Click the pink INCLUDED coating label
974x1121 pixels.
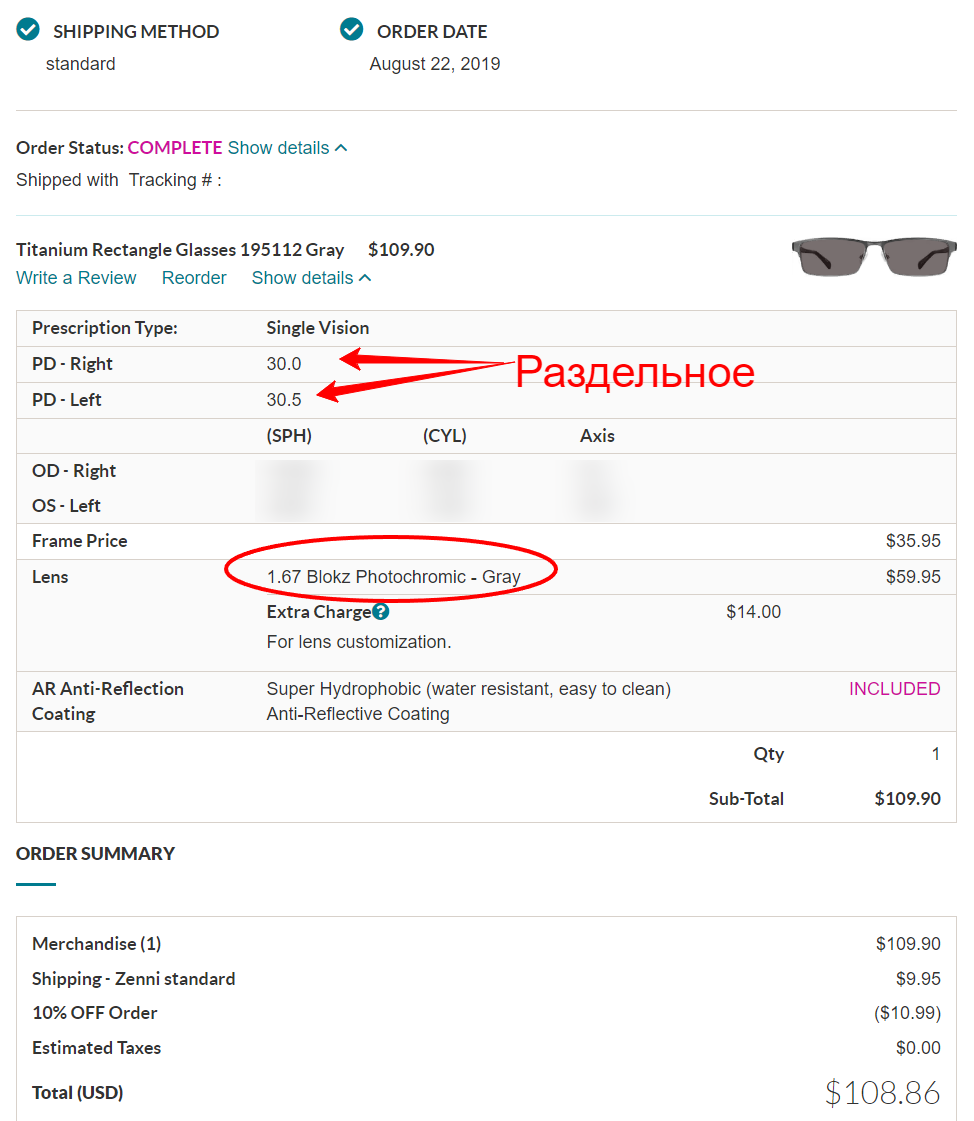point(894,689)
